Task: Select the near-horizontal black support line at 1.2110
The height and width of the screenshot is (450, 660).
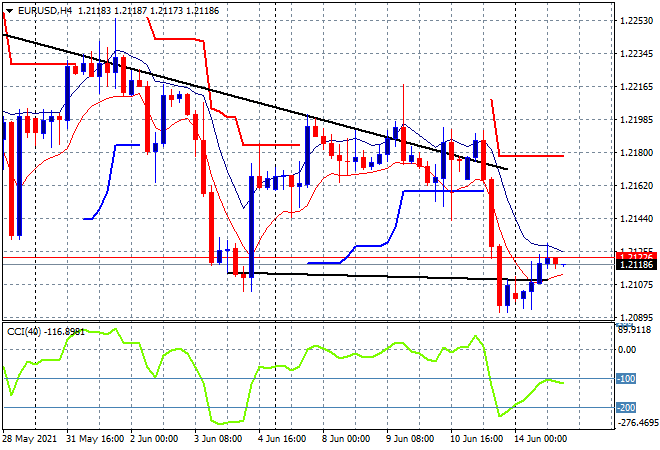Action: tap(387, 276)
